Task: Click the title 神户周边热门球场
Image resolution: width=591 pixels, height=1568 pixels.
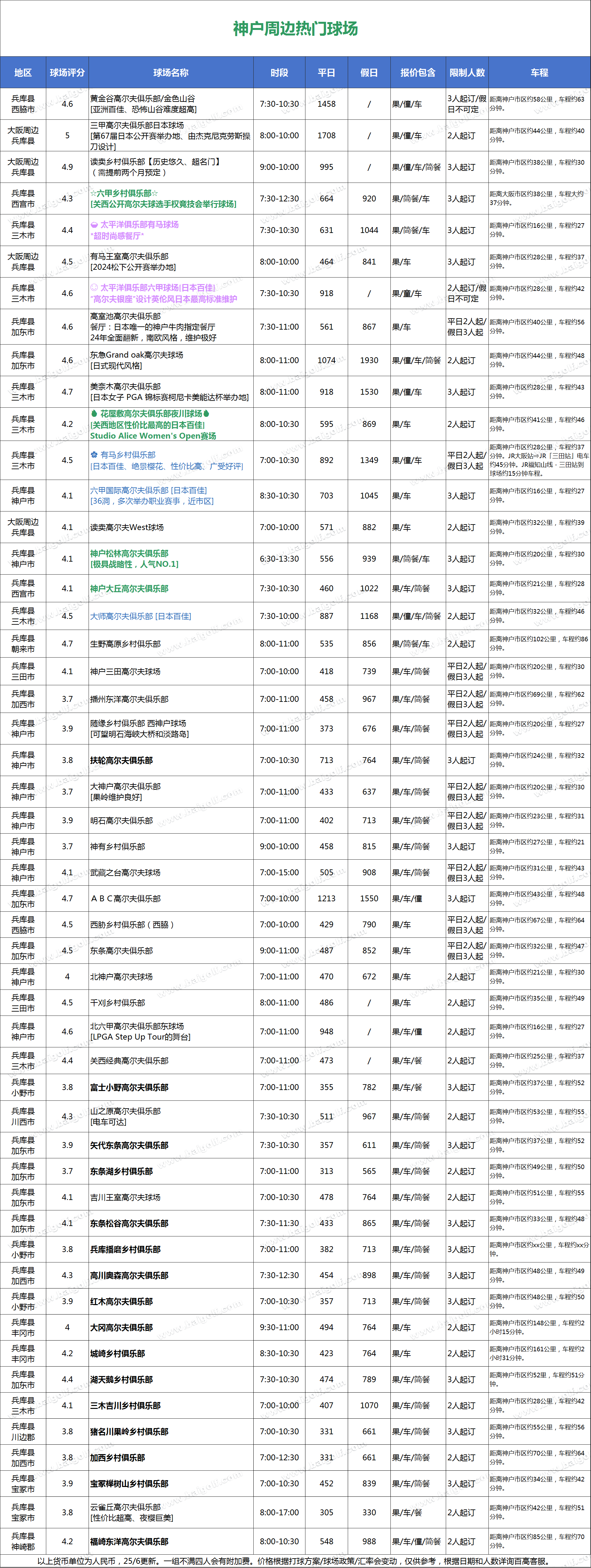Action: pos(296,29)
